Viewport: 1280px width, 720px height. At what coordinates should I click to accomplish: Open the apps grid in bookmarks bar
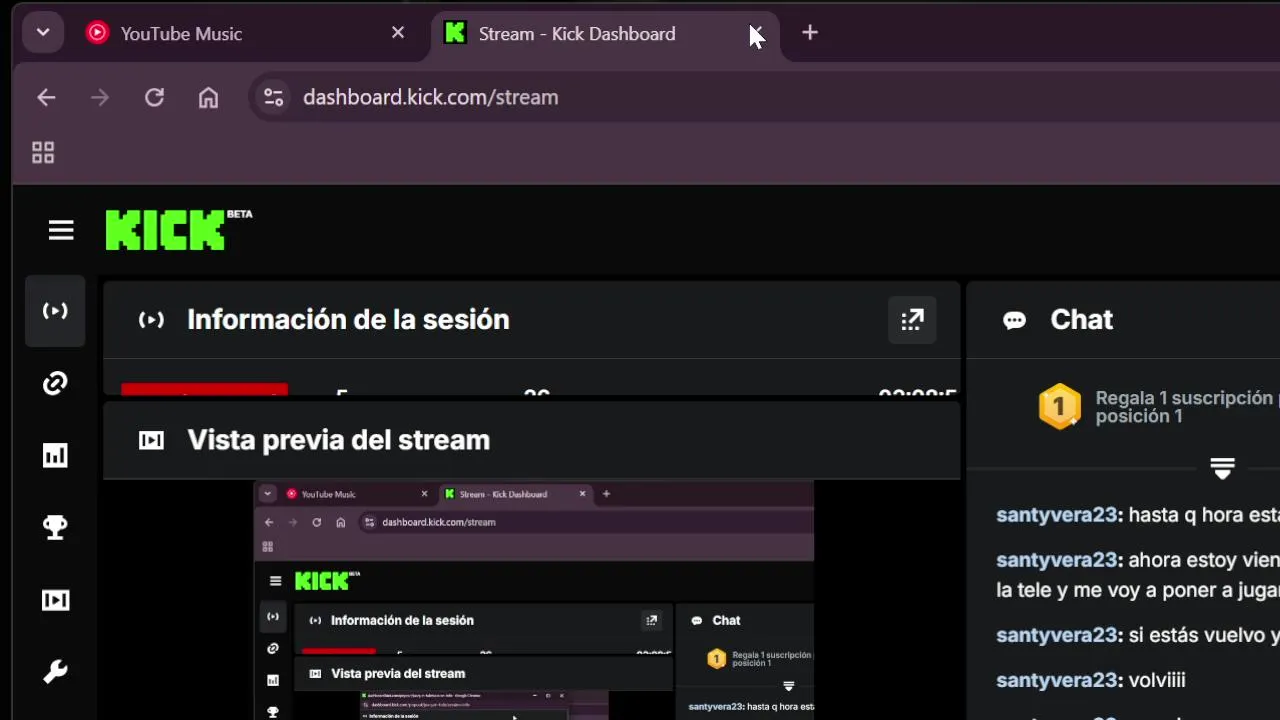[43, 153]
